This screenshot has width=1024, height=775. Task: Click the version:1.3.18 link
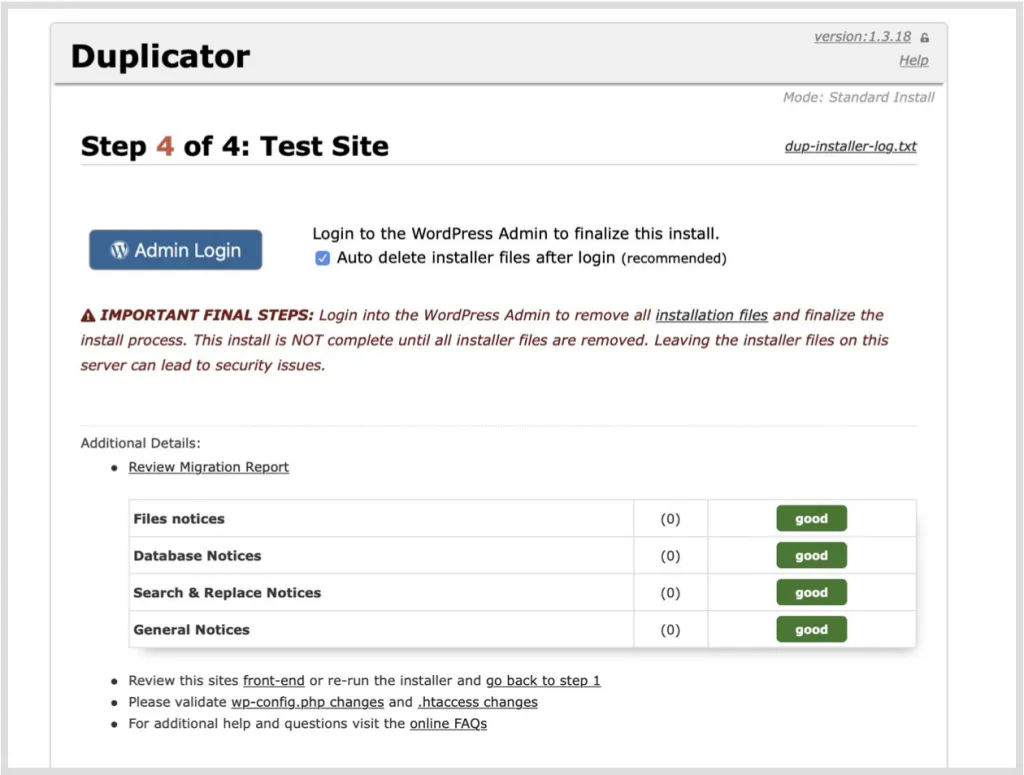pos(862,36)
